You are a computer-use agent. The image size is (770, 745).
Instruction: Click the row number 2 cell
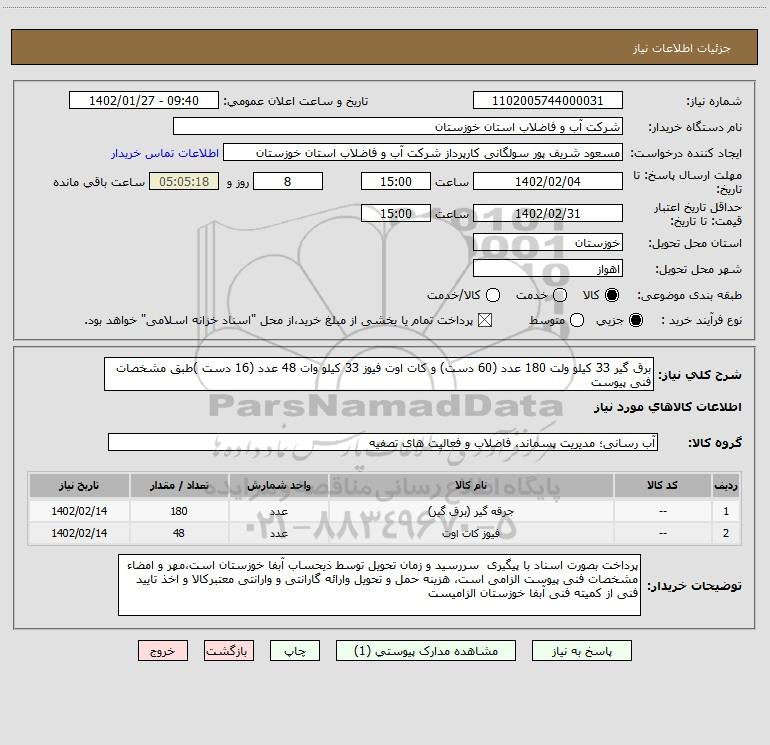pyautogui.click(x=726, y=533)
